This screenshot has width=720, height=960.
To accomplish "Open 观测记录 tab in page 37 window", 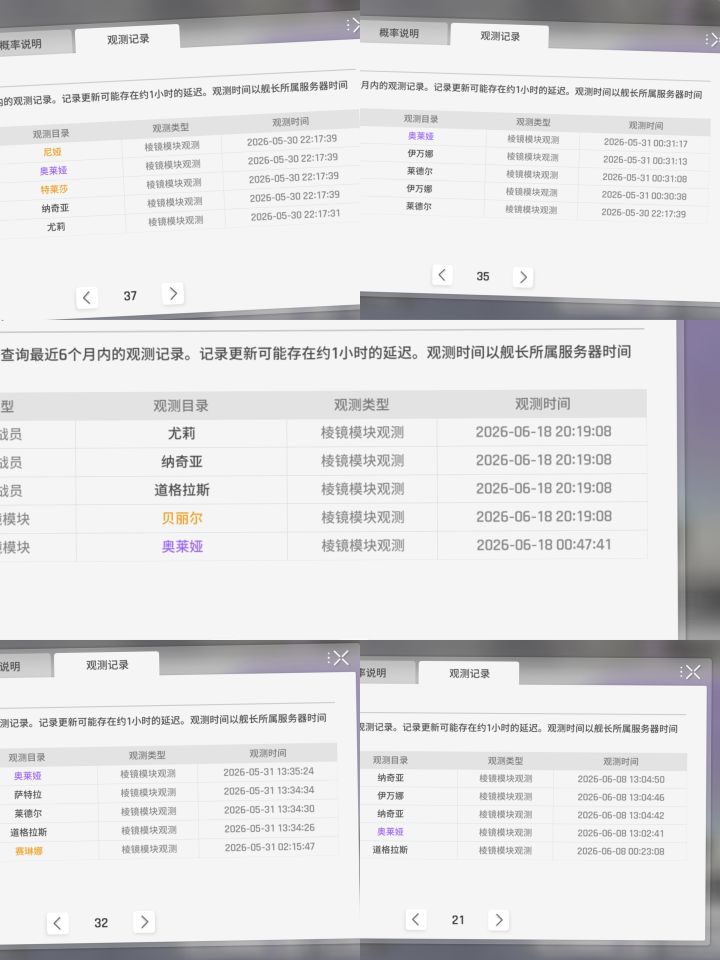I will [x=128, y=39].
